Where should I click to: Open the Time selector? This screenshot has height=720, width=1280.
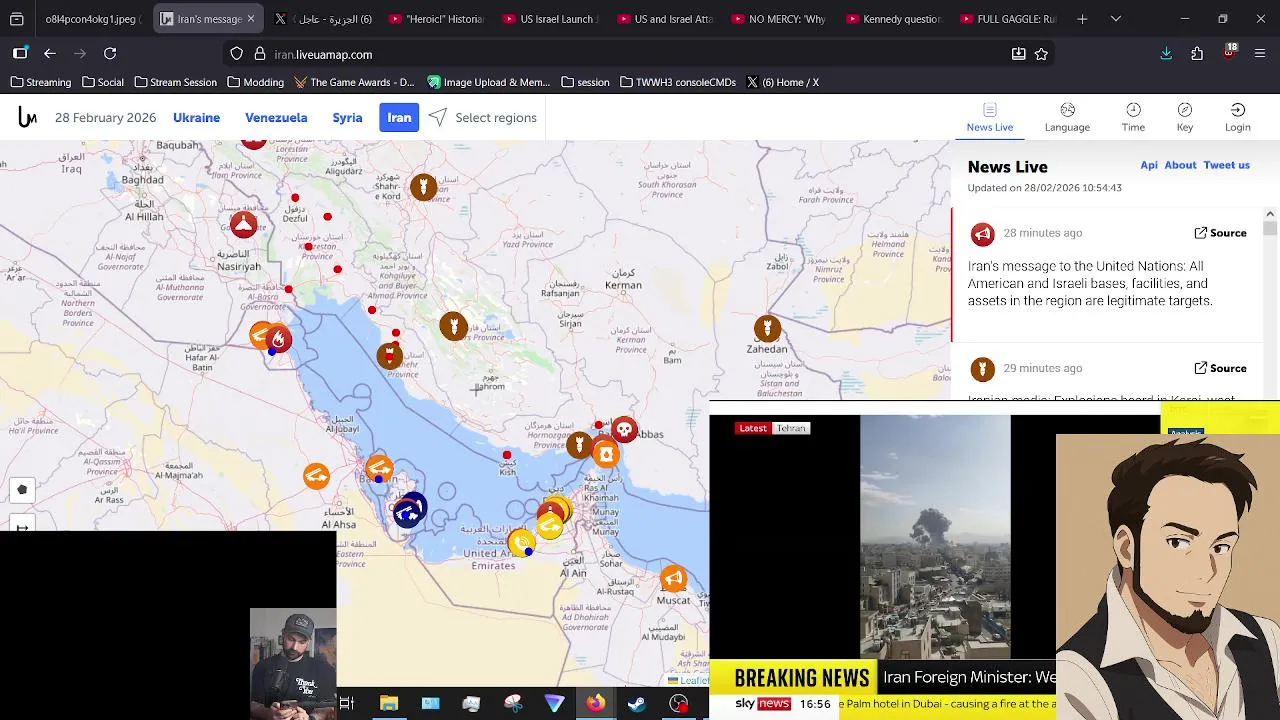click(x=1133, y=117)
